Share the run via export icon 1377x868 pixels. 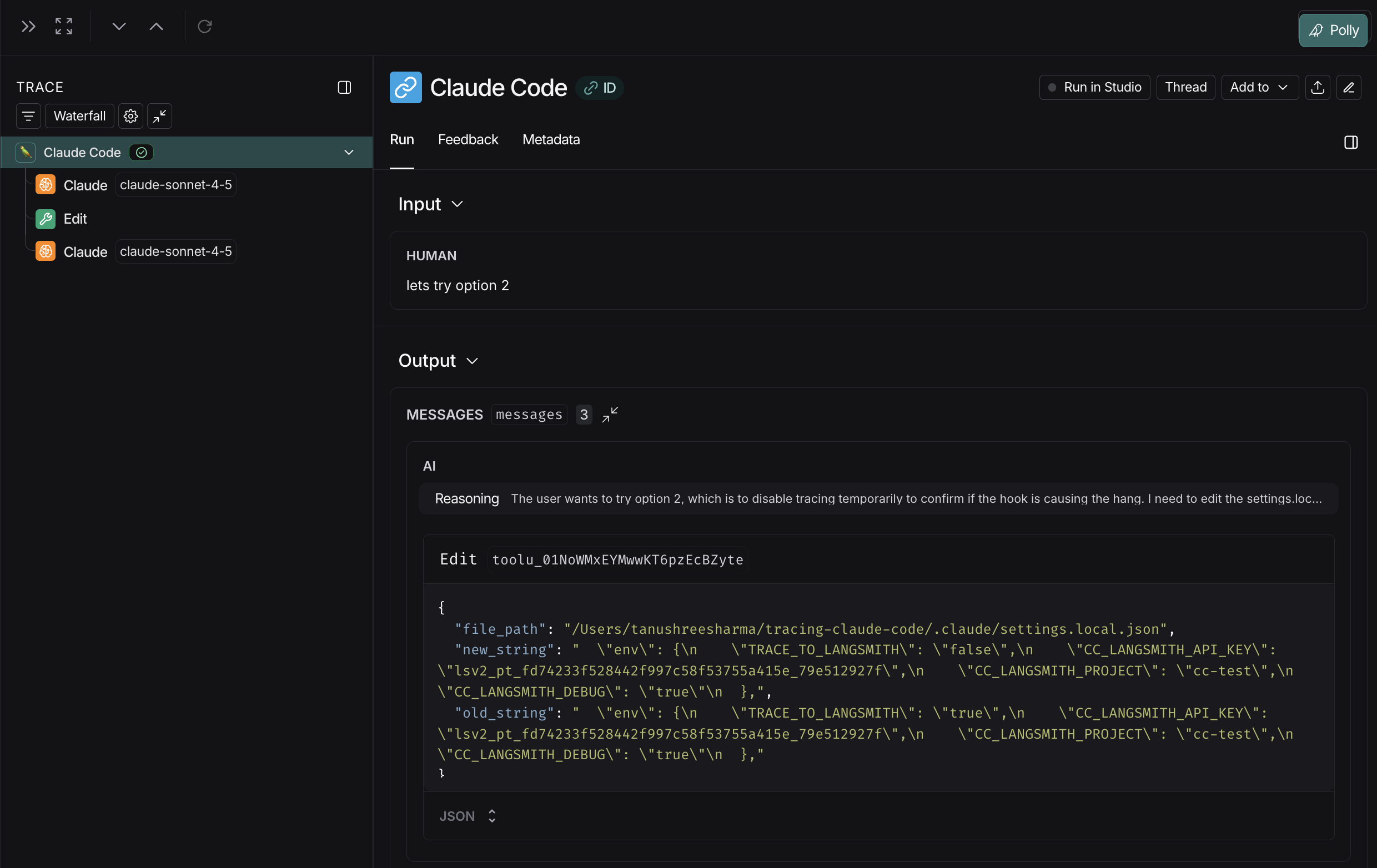tap(1318, 88)
